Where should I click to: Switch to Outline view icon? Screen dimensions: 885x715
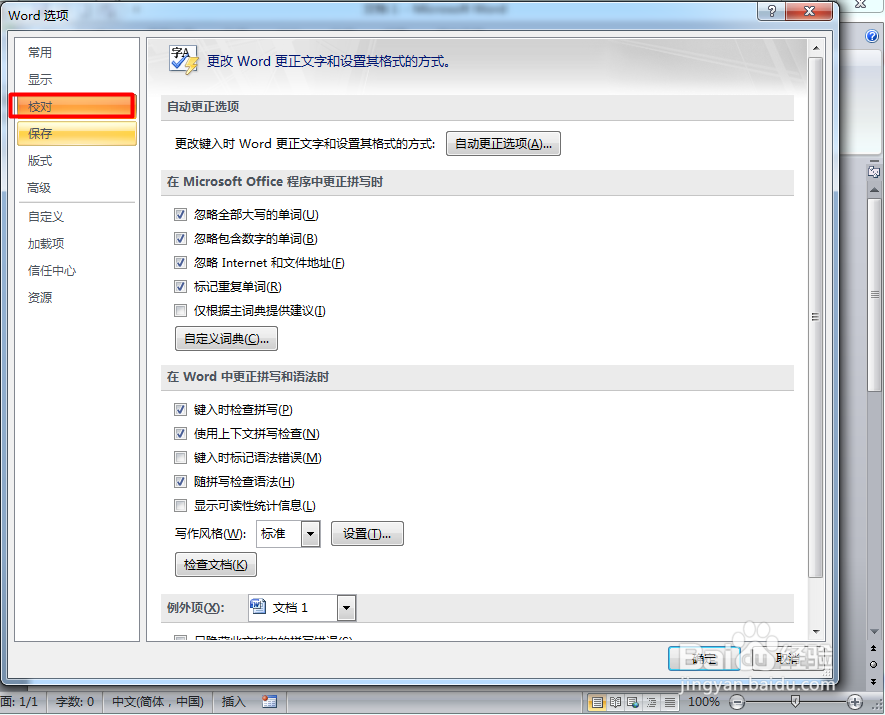tap(651, 703)
